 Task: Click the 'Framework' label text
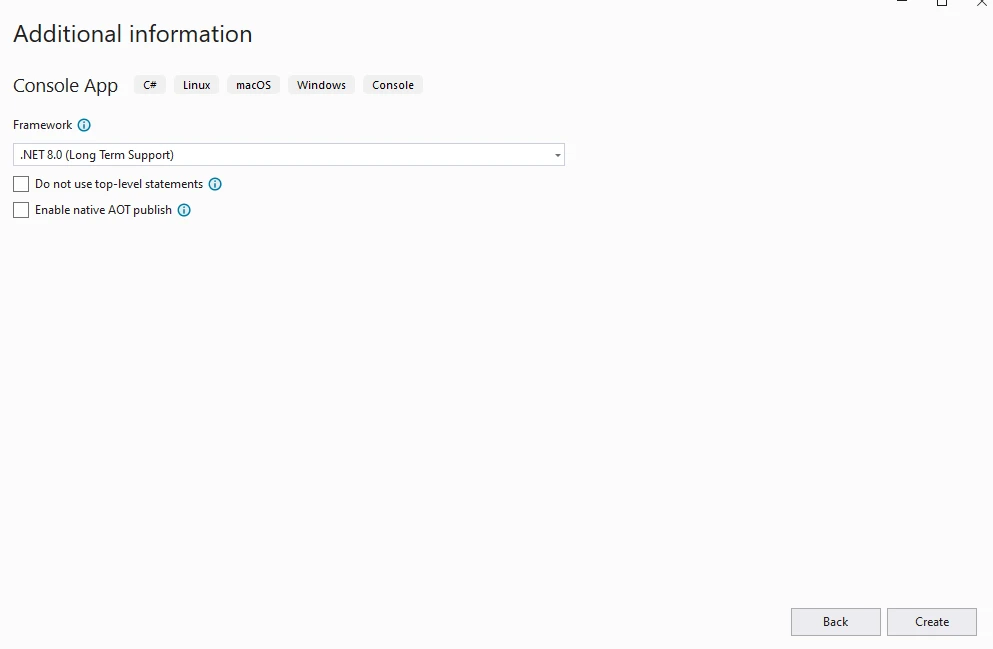coord(42,125)
